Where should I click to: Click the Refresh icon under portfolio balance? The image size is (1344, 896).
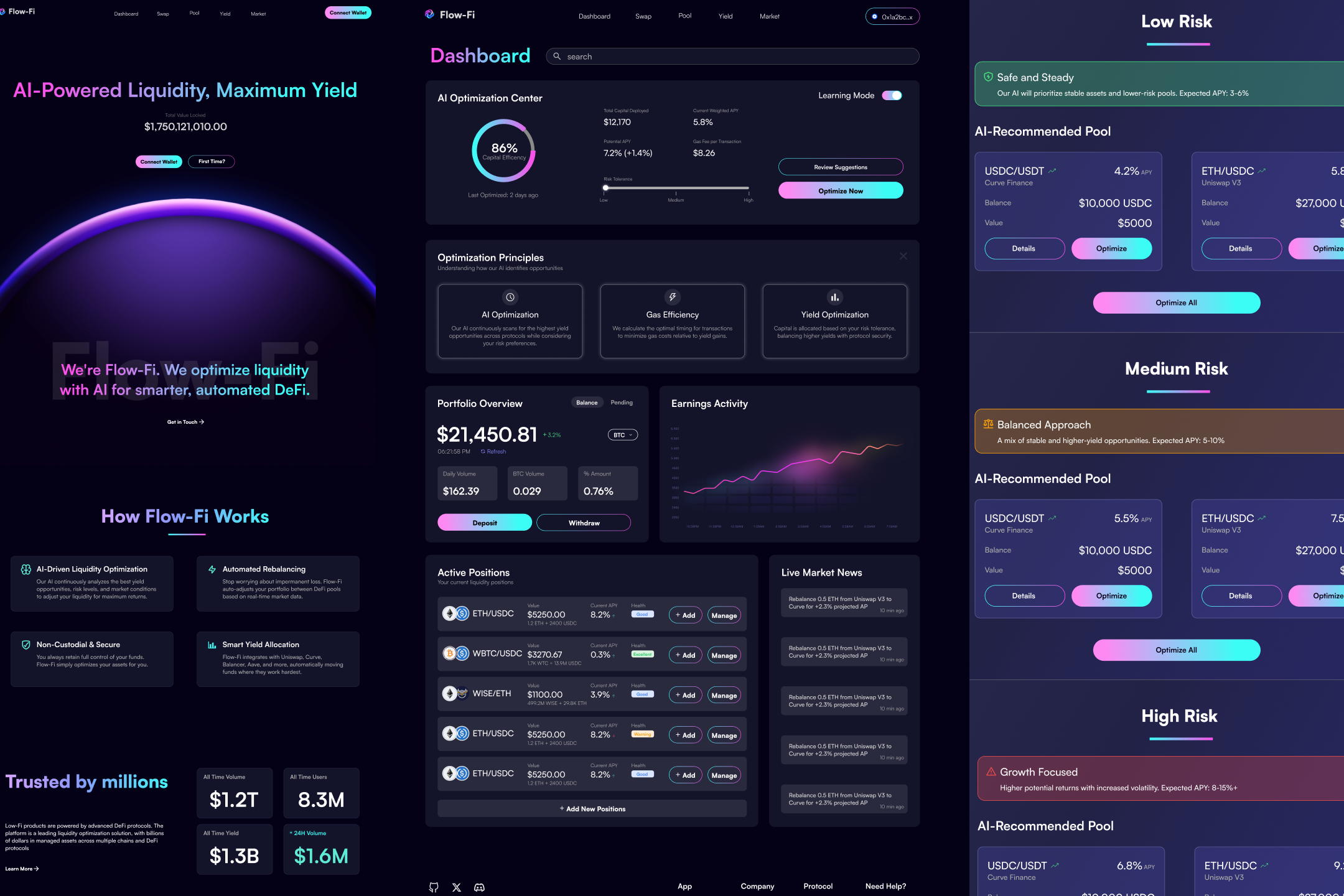click(x=483, y=452)
